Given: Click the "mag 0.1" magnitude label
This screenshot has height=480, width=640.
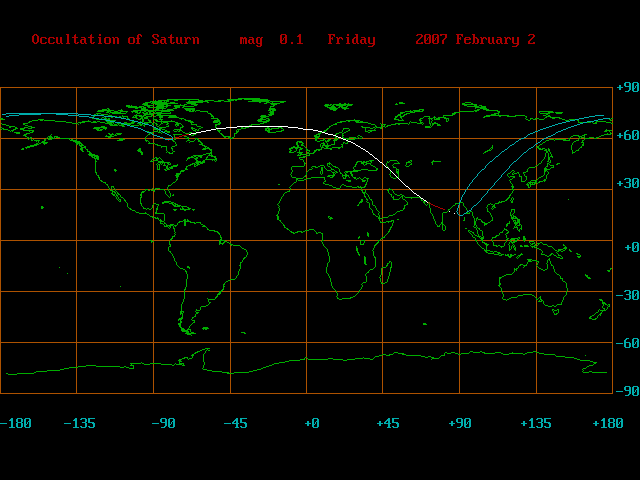Looking at the screenshot, I should tap(271, 40).
